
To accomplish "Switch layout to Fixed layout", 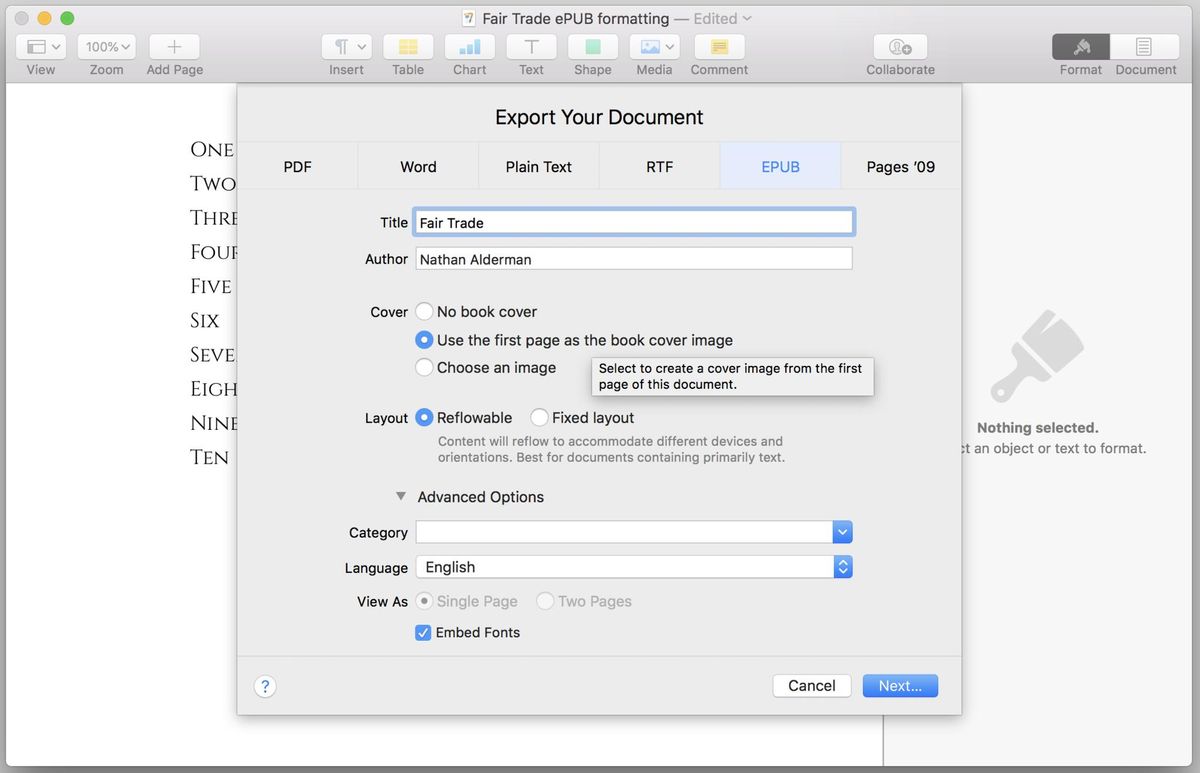I will 539,417.
